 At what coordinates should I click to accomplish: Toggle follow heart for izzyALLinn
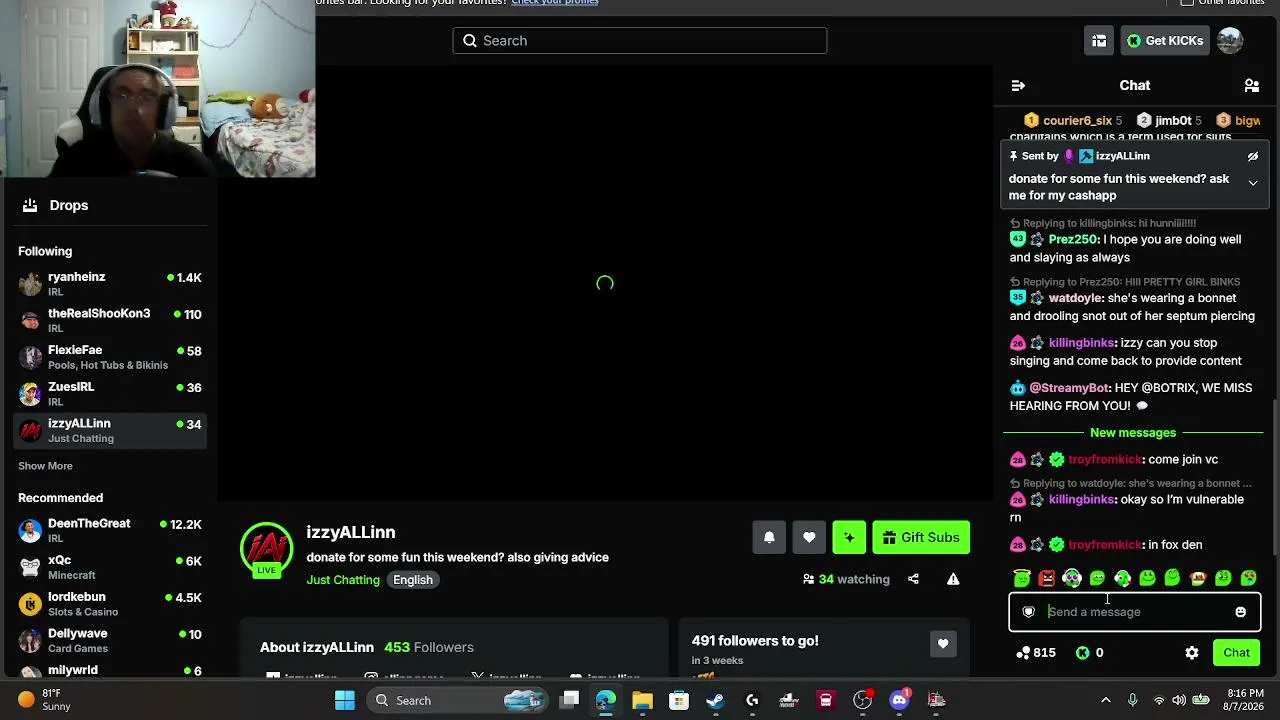(x=809, y=538)
